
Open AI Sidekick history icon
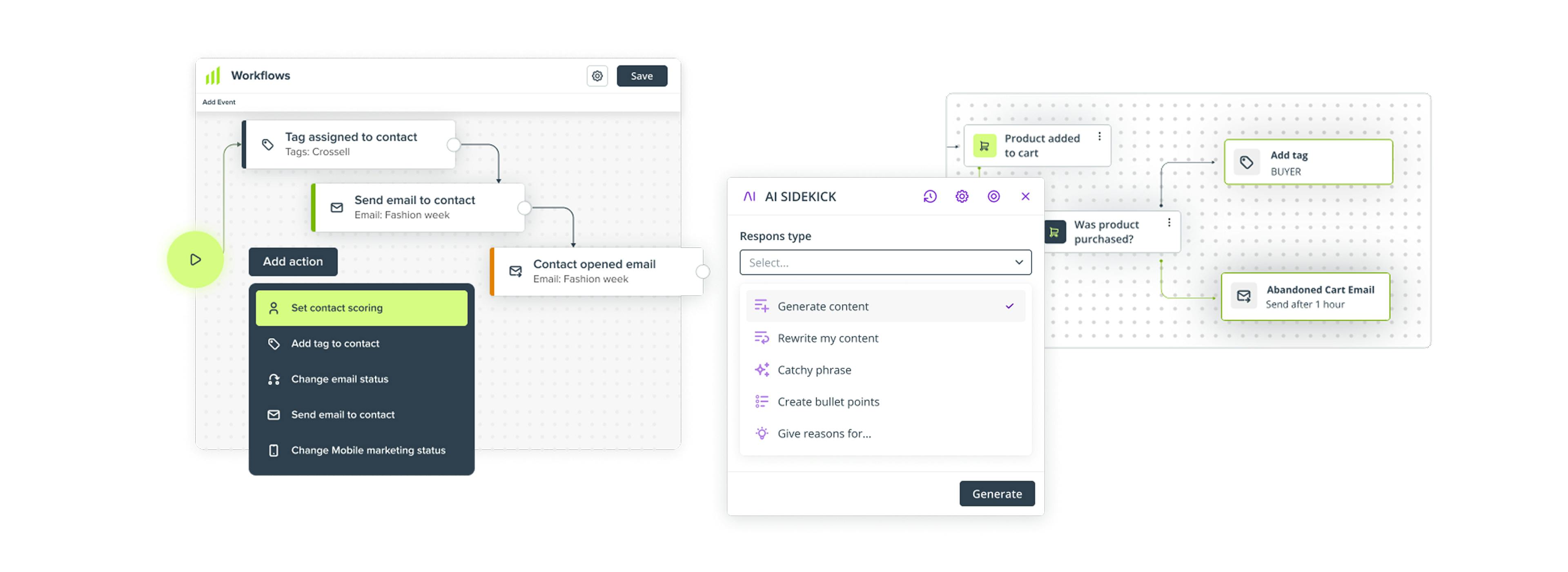coord(929,196)
